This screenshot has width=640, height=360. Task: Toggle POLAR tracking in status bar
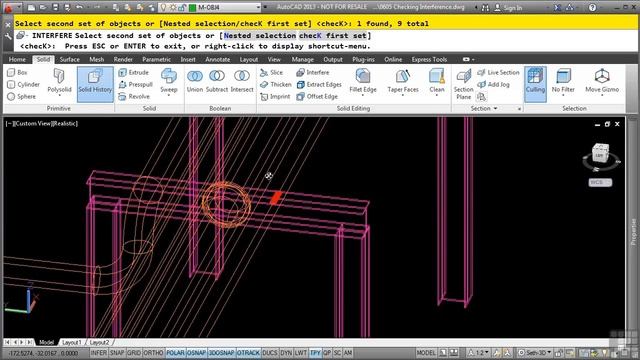point(176,353)
